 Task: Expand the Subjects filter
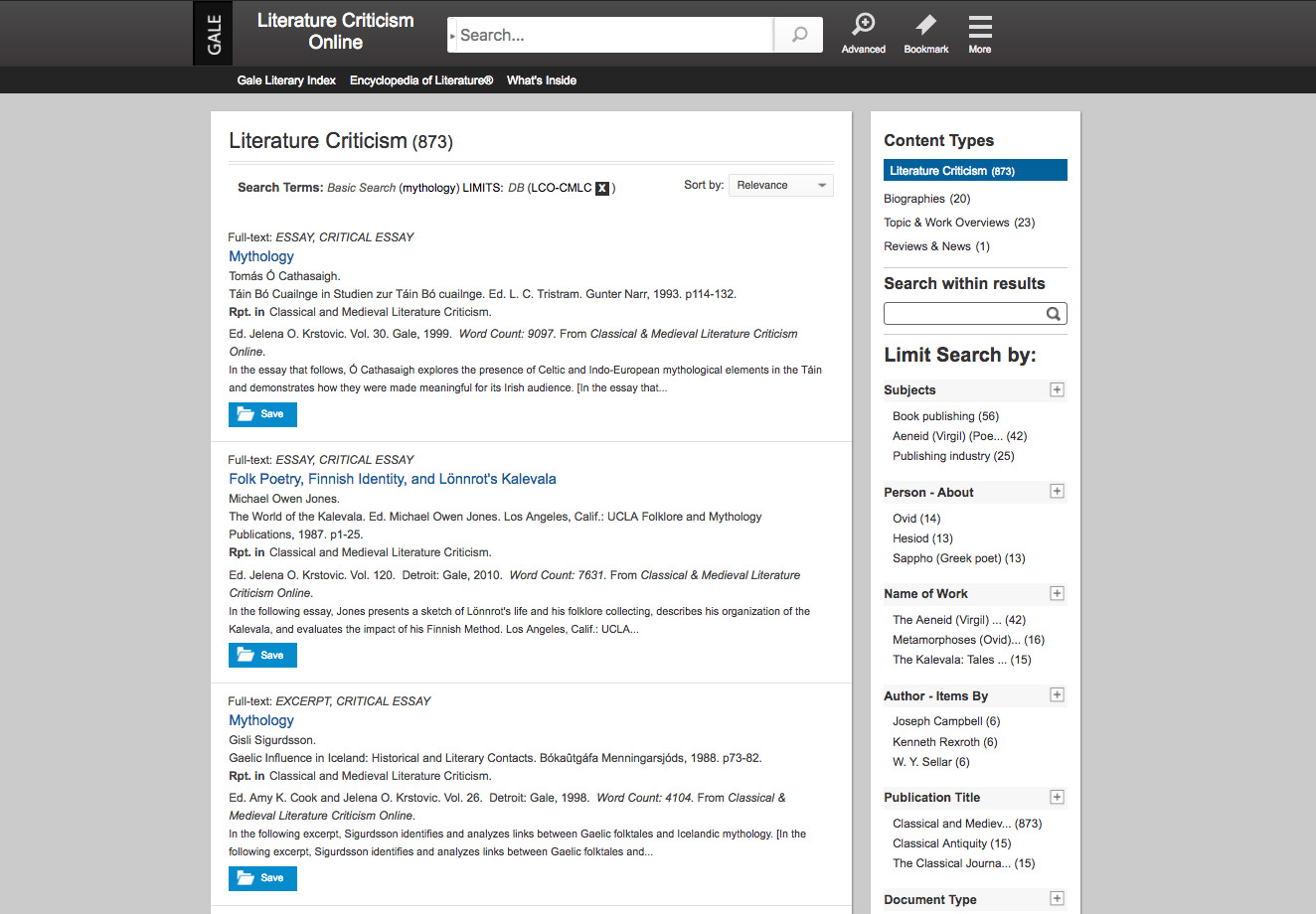click(1057, 389)
